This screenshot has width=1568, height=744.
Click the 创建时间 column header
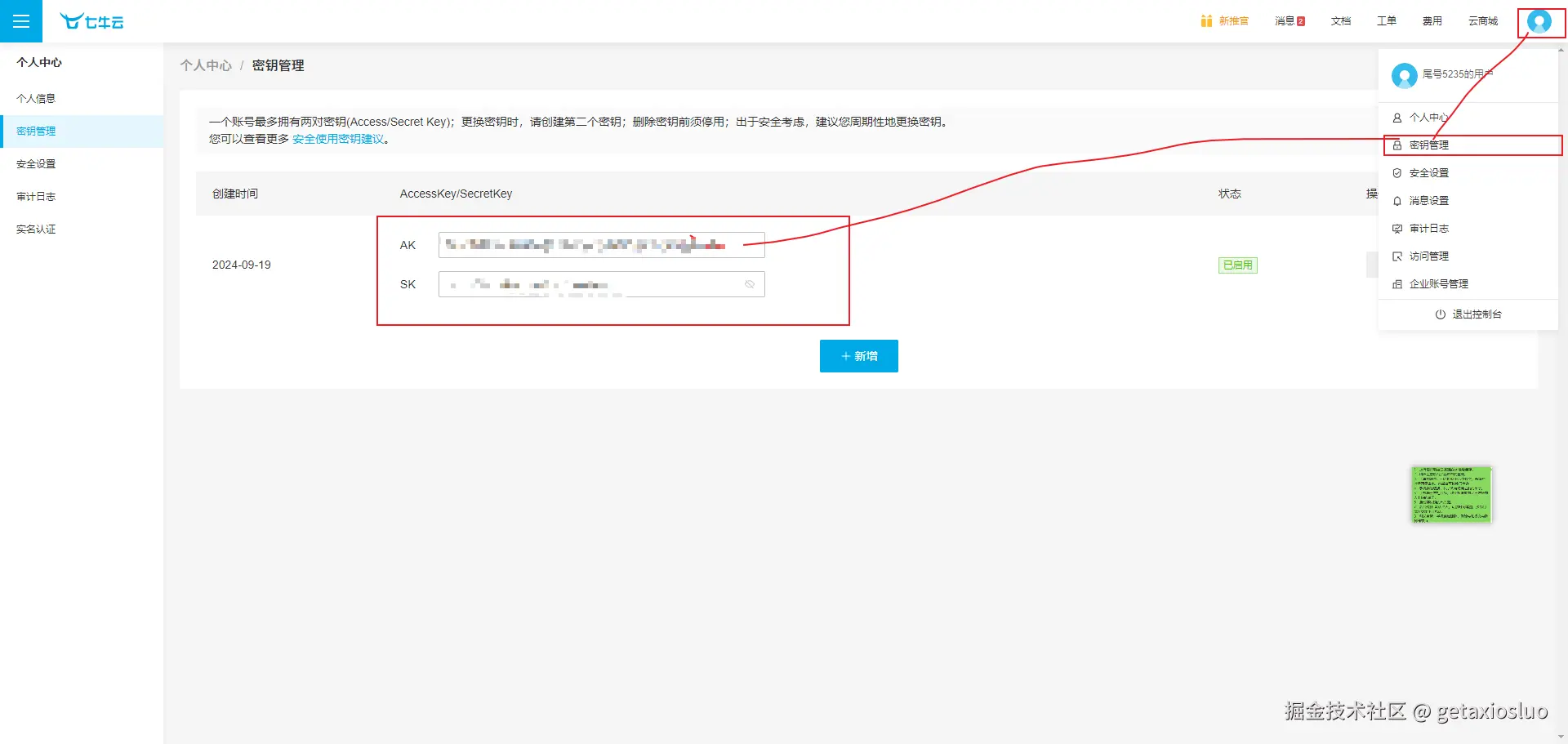[235, 194]
